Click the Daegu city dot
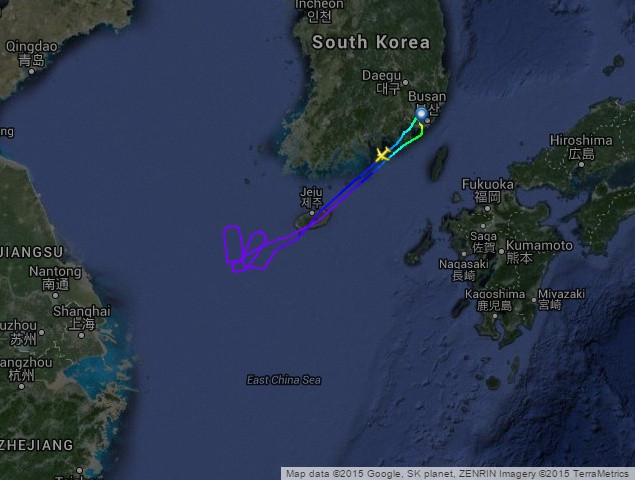Viewport: 635px width, 480px height. pyautogui.click(x=405, y=82)
